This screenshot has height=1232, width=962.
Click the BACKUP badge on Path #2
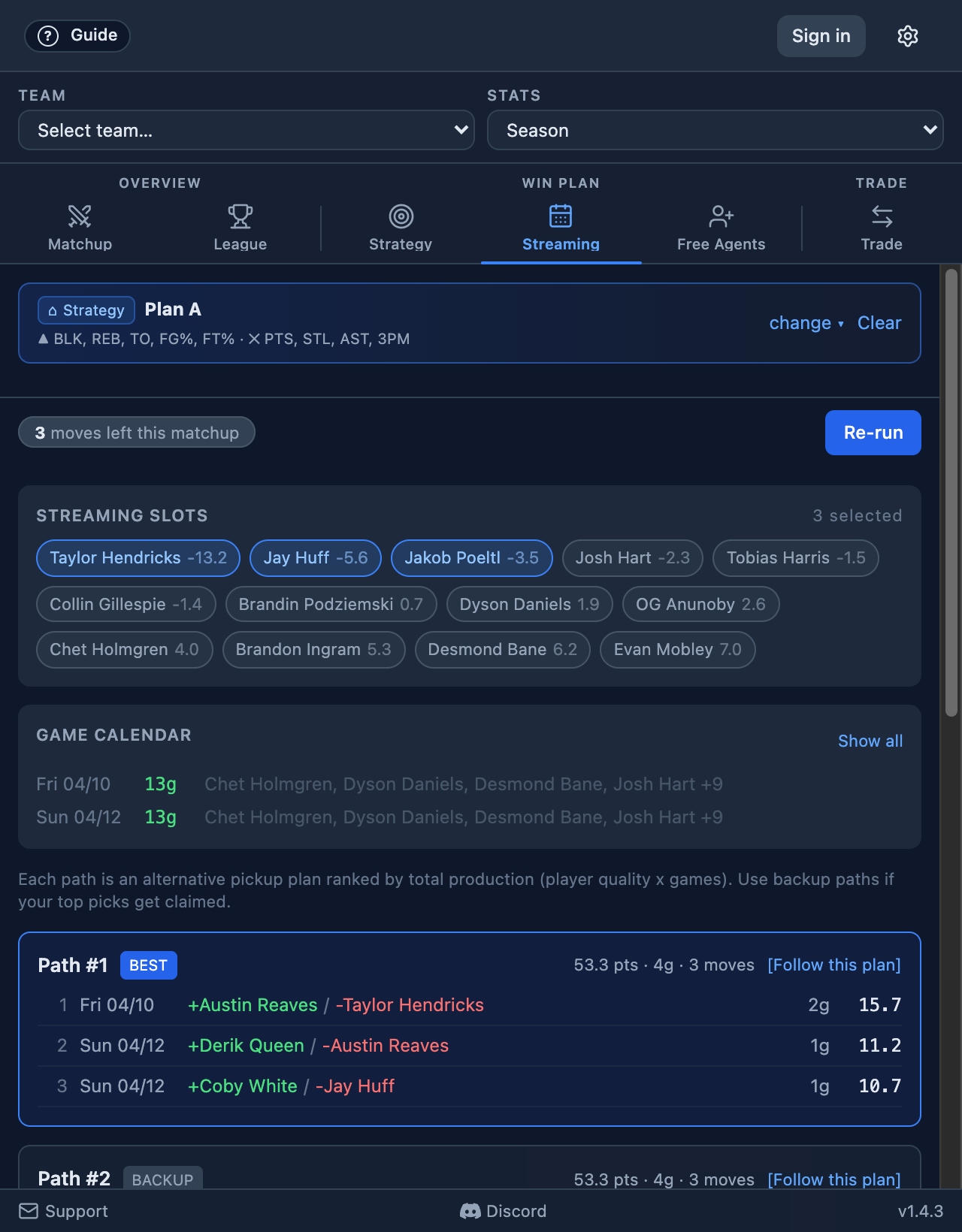click(162, 1179)
